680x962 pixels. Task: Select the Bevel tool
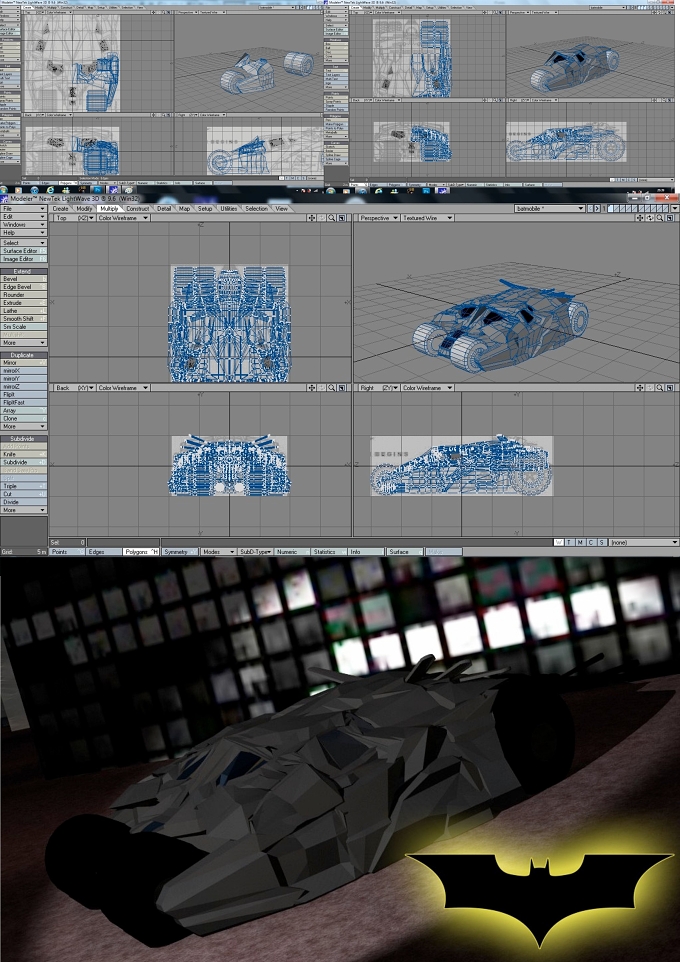(23, 279)
